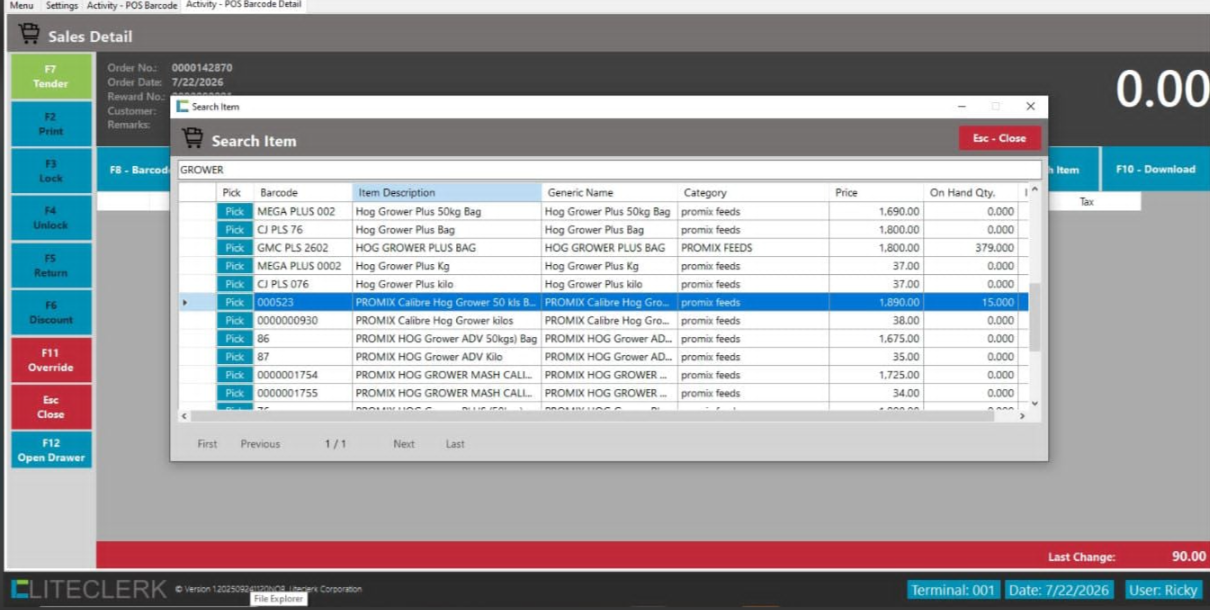Select 'PROMIX FEEDS' uppercase category cell
The image size is (1210, 610).
753,247
